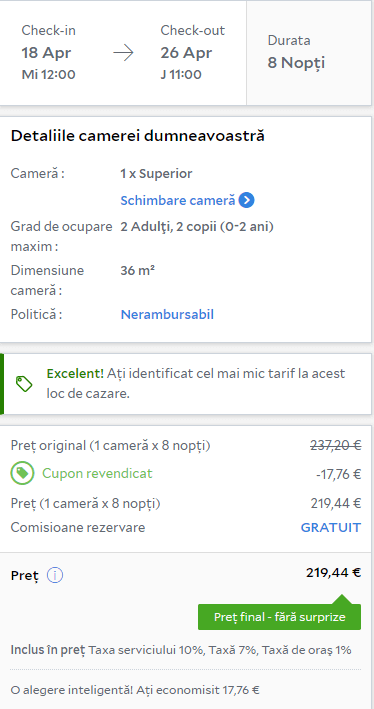Click the green coupon icon next to Cupon revendicat
This screenshot has height=709, width=374.
coord(22,473)
